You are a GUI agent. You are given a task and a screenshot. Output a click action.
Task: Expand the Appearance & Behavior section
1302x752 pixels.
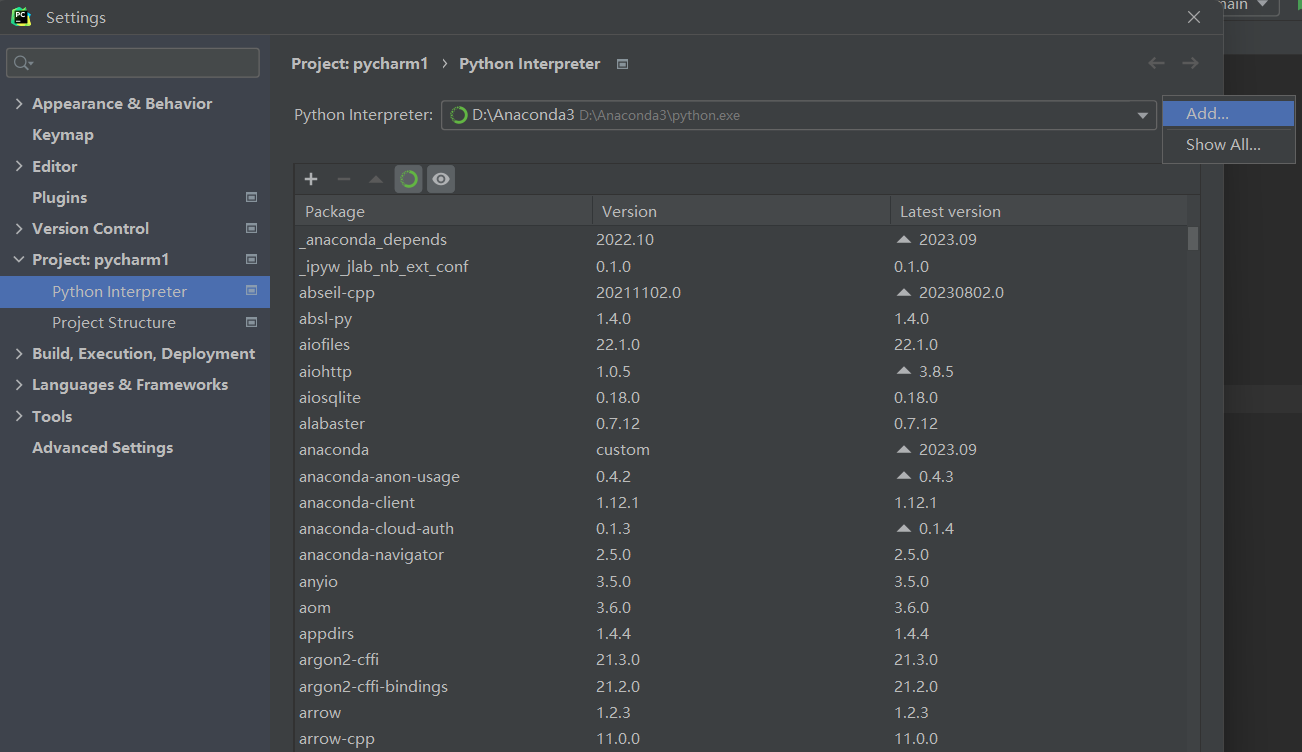[19, 104]
